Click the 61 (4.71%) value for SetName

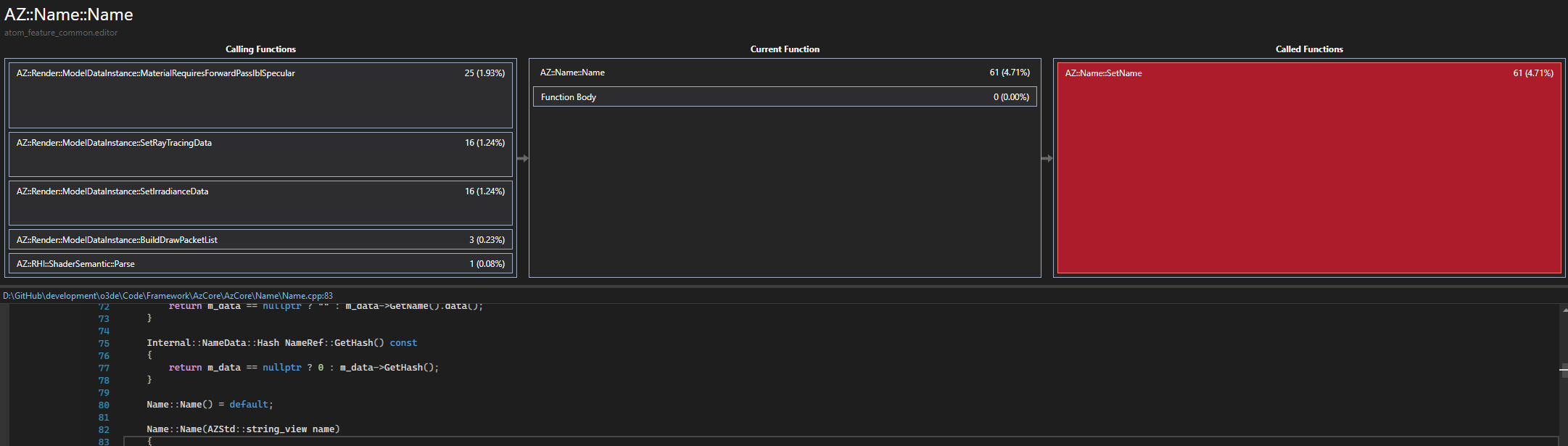tap(1533, 73)
